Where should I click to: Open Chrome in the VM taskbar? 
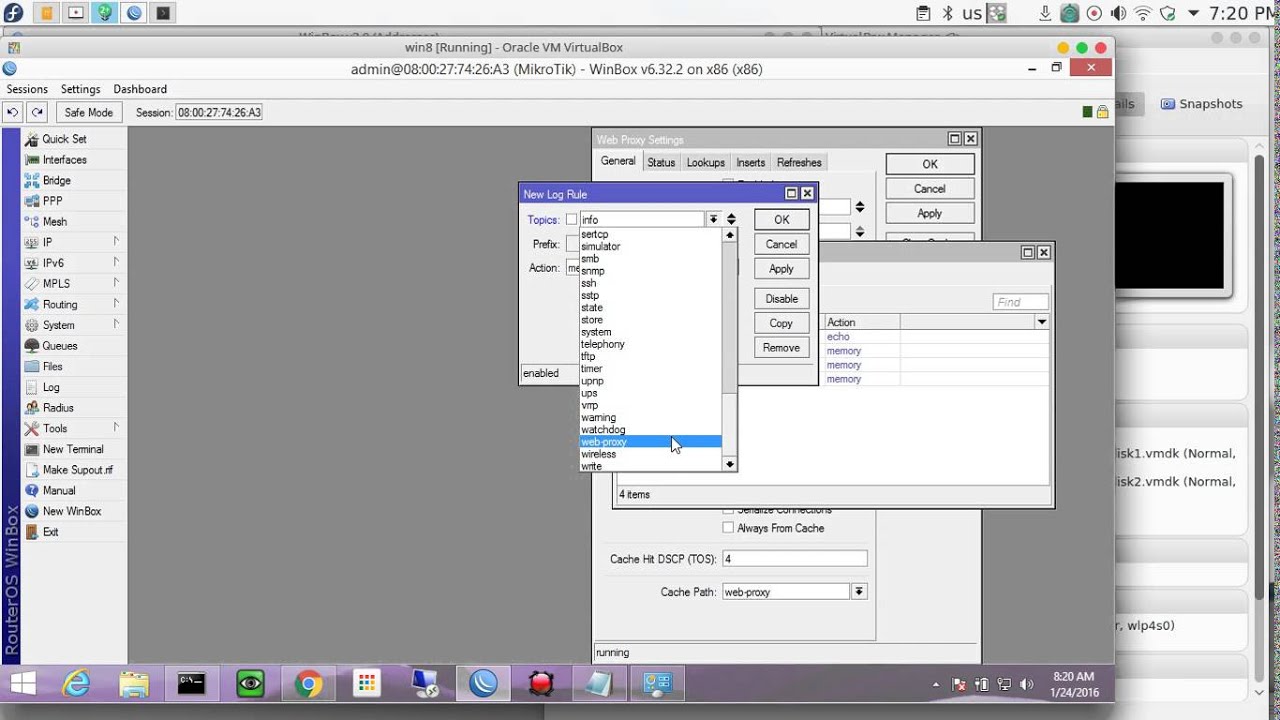tap(308, 684)
